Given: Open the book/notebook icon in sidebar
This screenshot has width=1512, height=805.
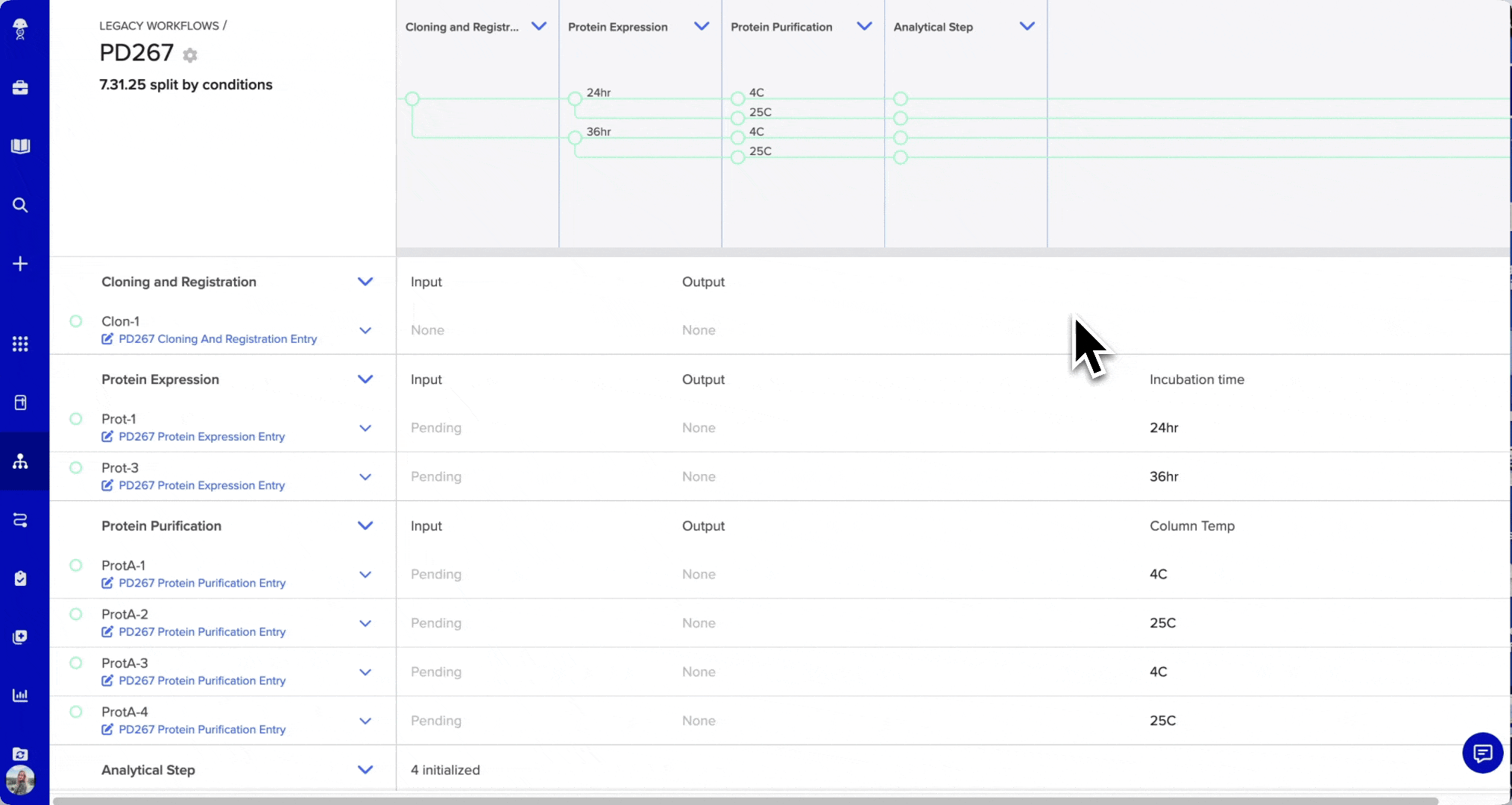Looking at the screenshot, I should pos(20,146).
